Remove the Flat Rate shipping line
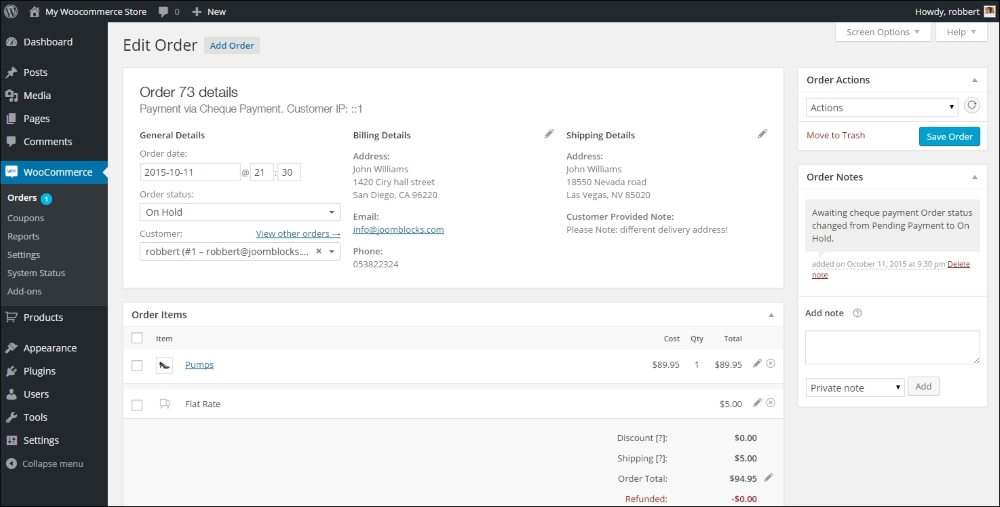This screenshot has width=1000, height=507. 770,403
